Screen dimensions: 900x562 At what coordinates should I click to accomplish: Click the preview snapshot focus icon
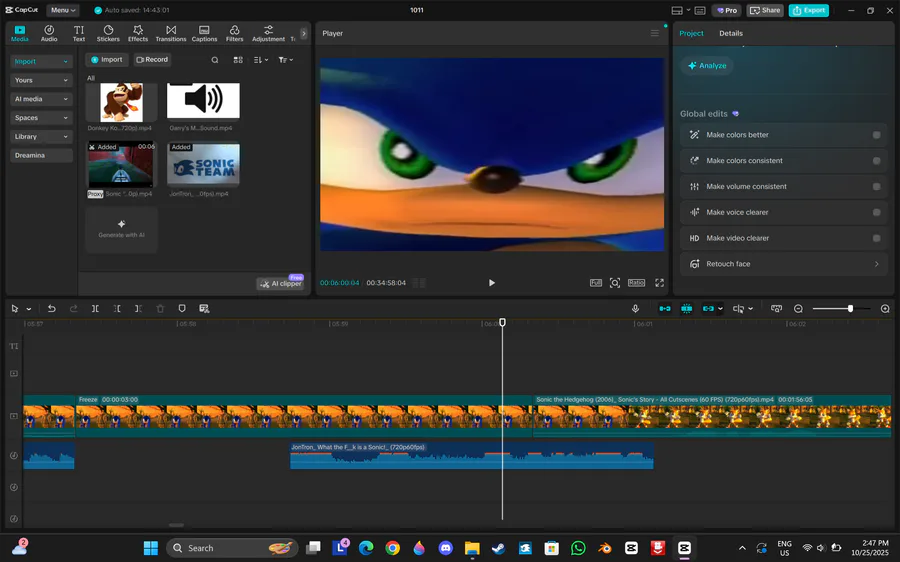[615, 282]
